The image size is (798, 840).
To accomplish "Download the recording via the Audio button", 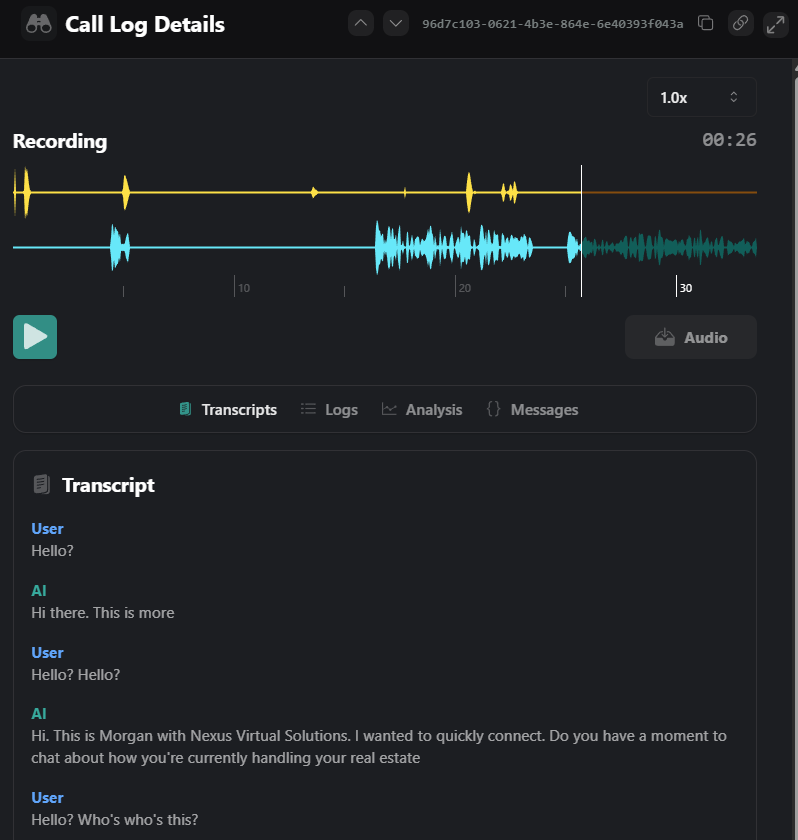I will [x=691, y=337].
